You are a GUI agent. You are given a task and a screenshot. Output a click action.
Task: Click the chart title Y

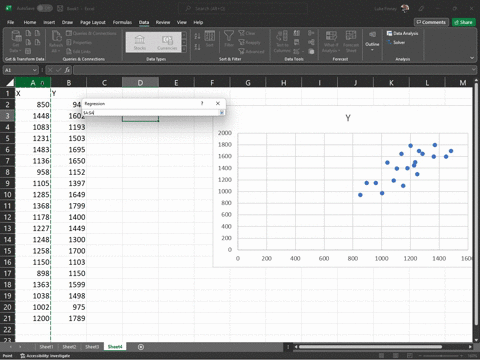click(348, 118)
